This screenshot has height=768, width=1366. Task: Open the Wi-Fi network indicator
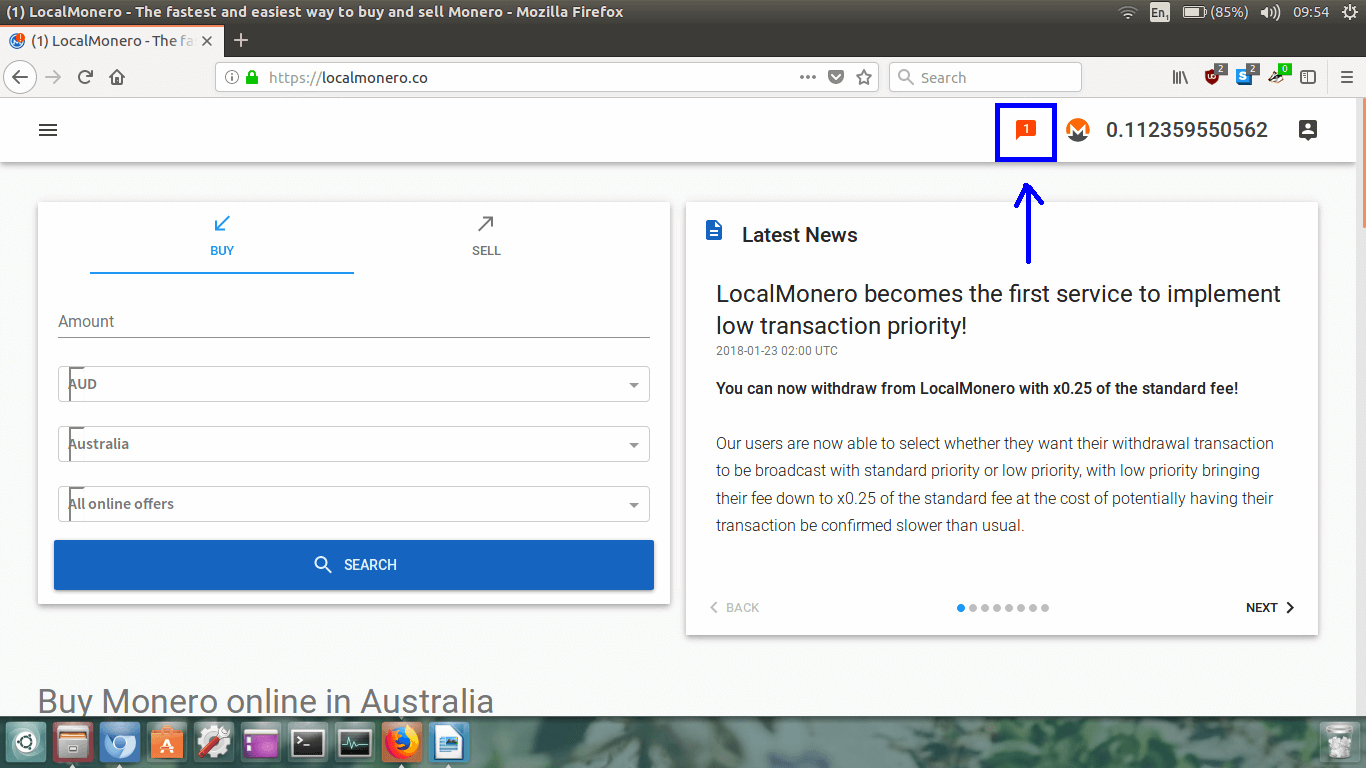pos(1128,12)
